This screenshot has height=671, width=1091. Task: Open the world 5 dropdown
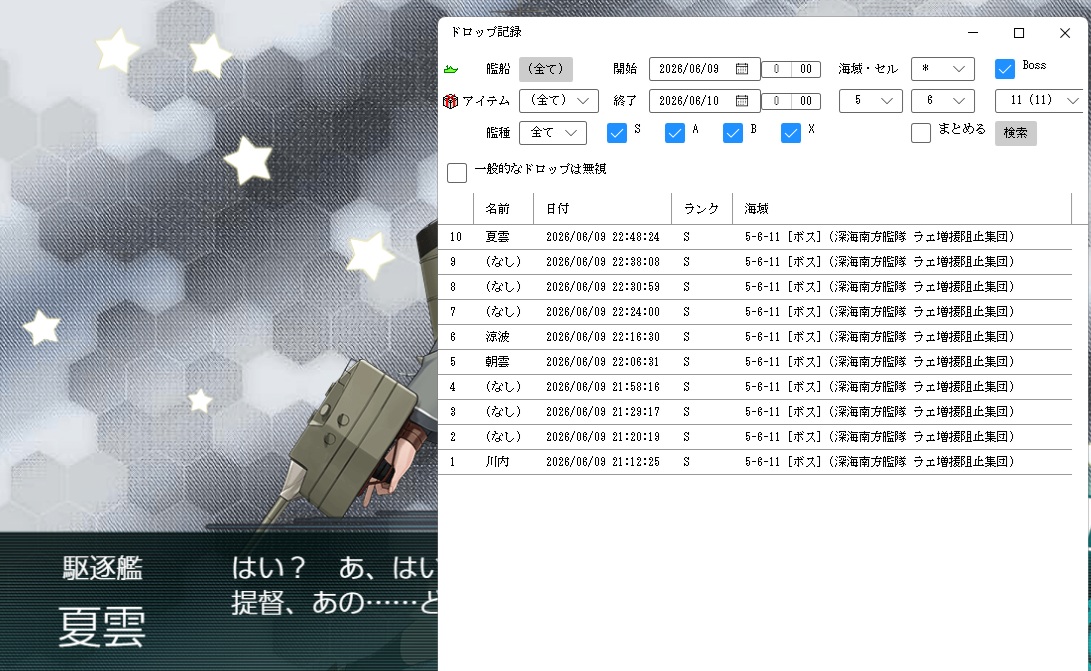pyautogui.click(x=870, y=101)
